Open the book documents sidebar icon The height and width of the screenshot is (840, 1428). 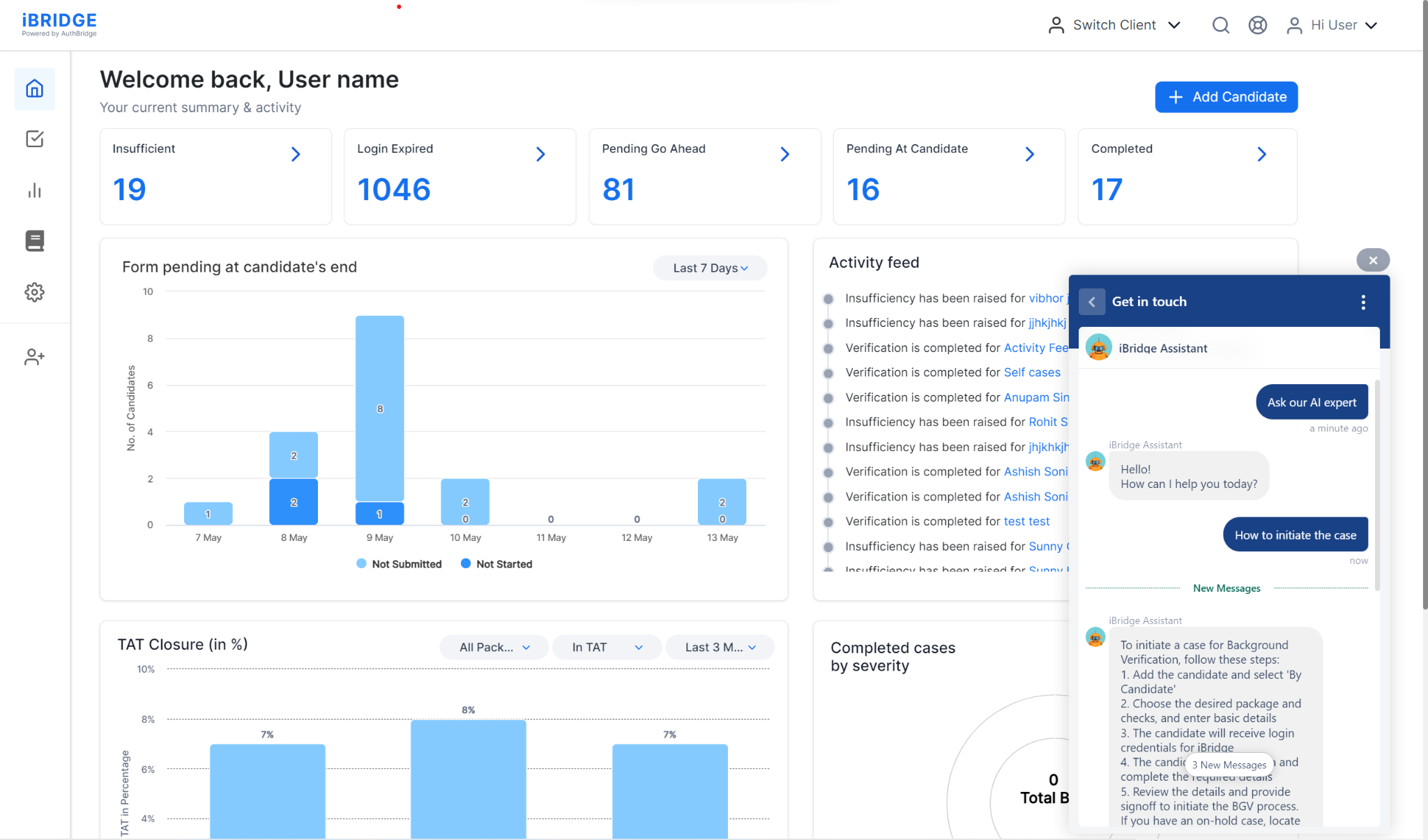[x=34, y=240]
